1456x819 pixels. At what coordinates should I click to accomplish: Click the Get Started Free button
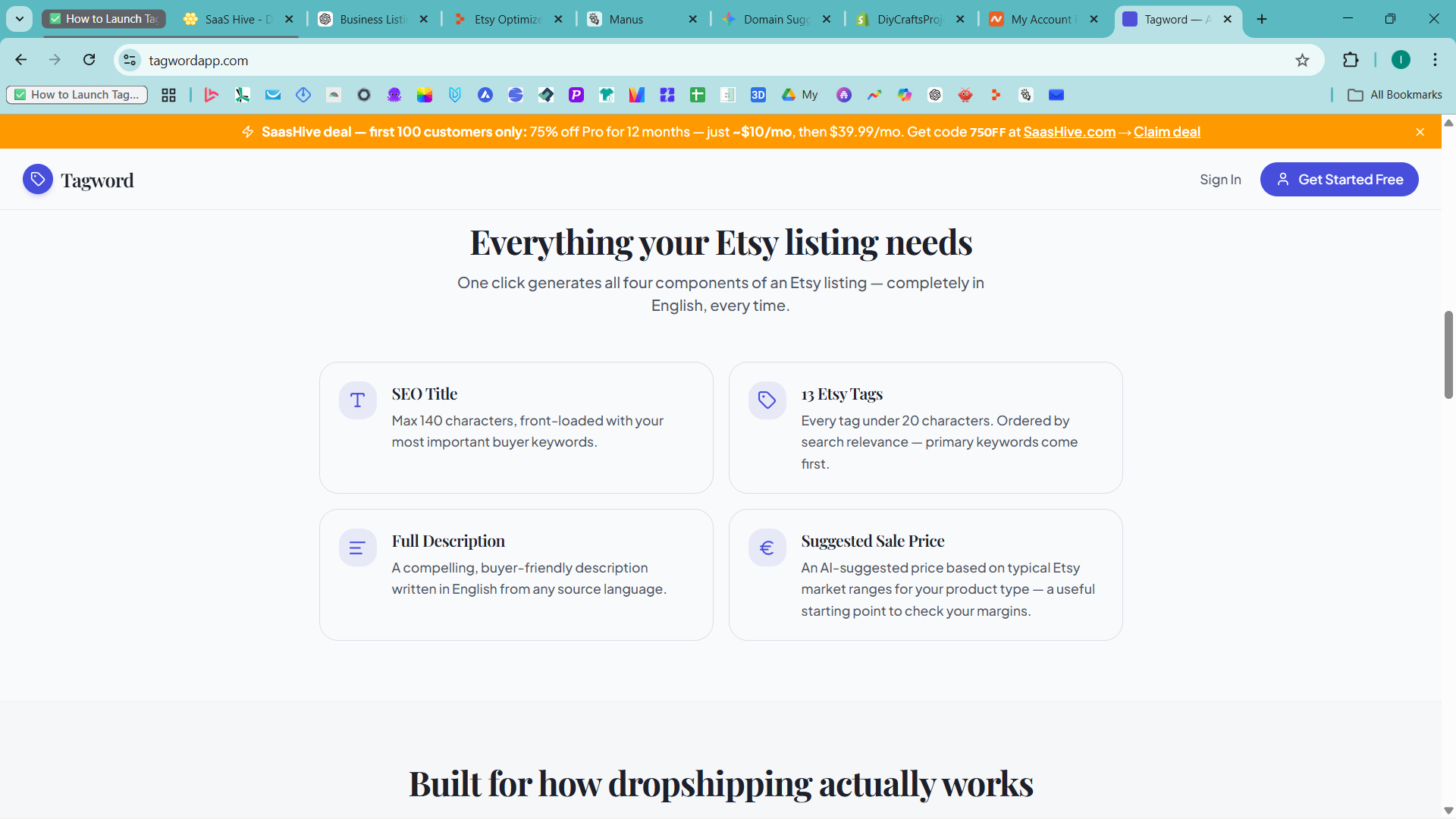coord(1339,180)
